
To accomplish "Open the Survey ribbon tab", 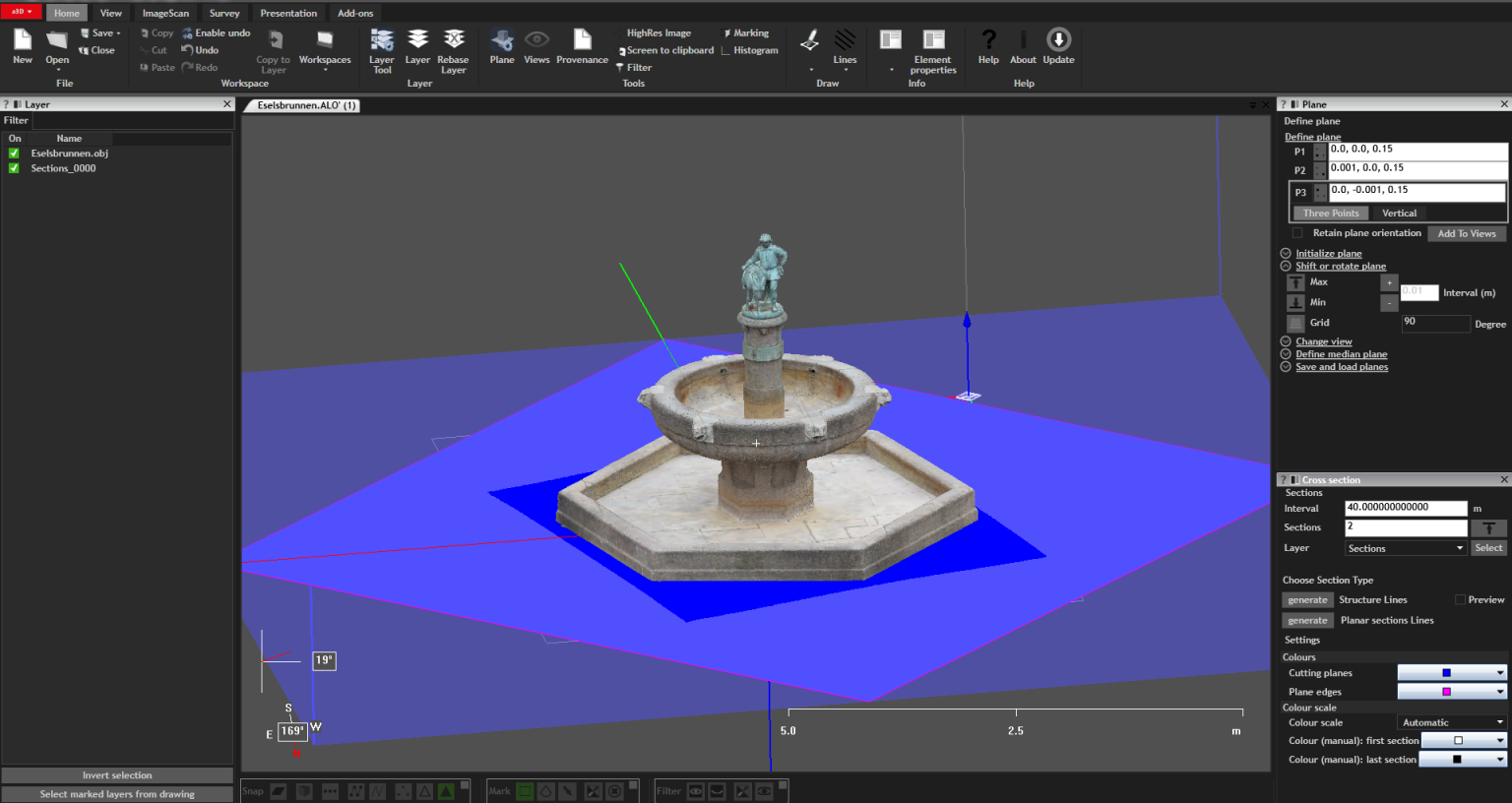I will pos(224,13).
